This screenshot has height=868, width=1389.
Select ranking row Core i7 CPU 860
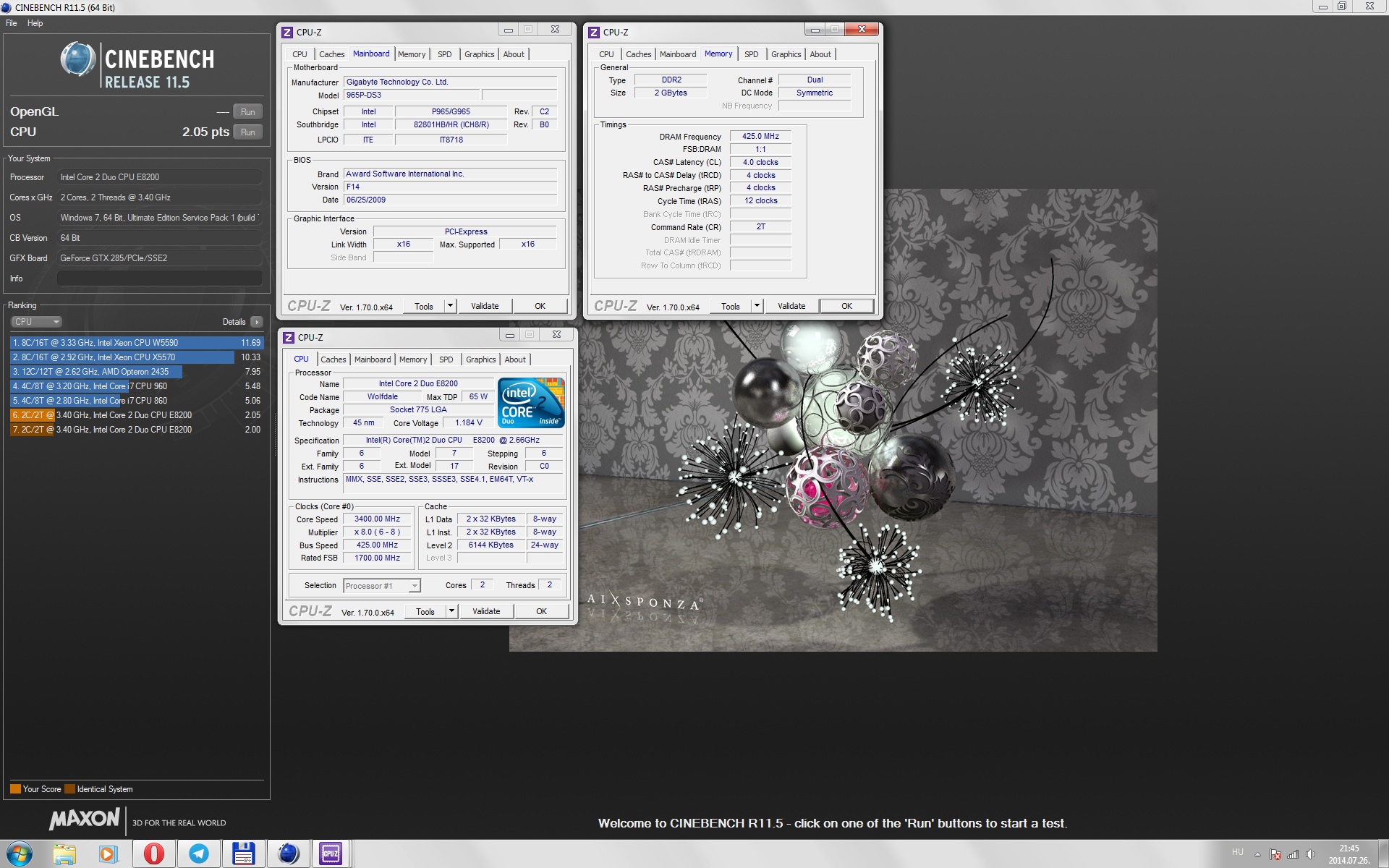(137, 401)
